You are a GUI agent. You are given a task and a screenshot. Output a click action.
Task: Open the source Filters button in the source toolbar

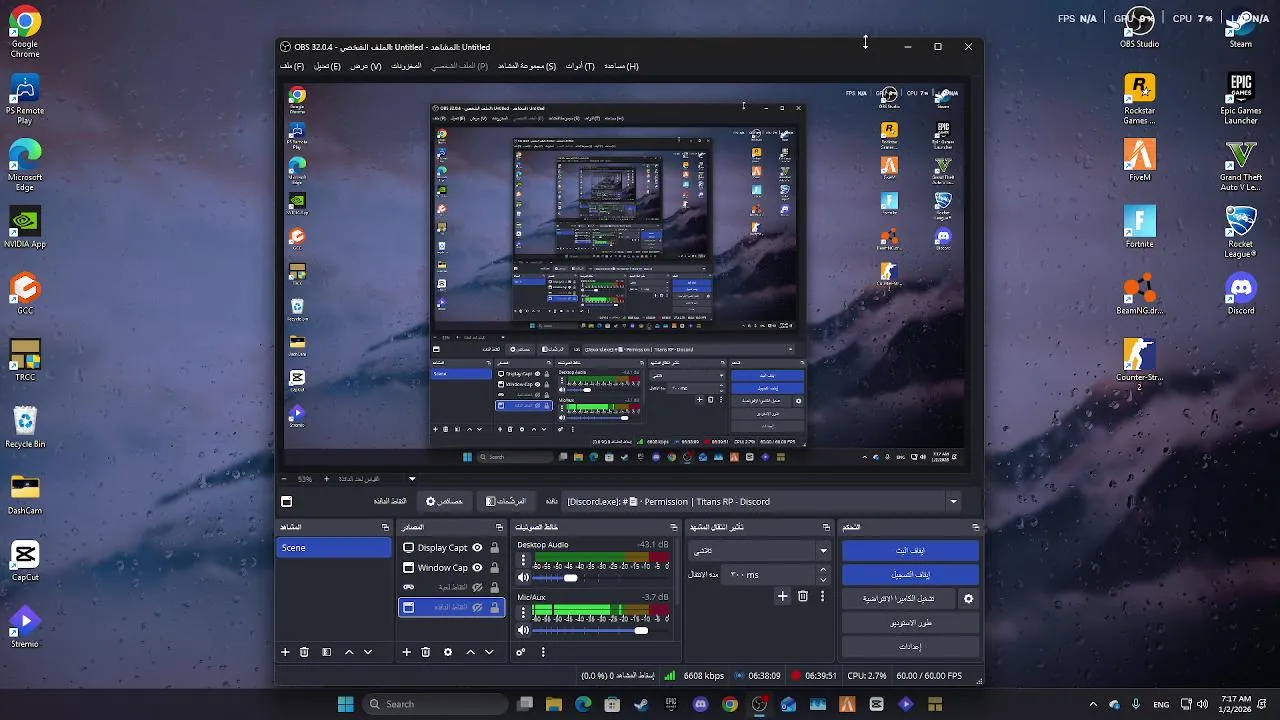pyautogui.click(x=505, y=502)
